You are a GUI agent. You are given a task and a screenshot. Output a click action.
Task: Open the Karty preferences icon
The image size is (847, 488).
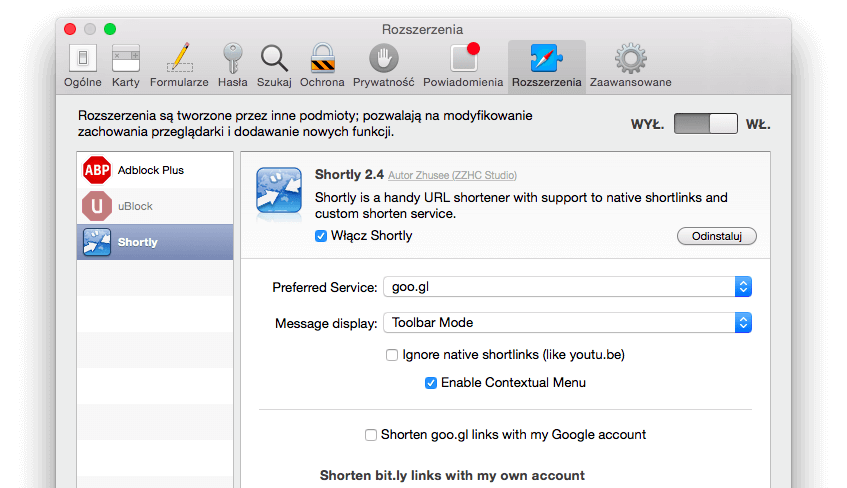[126, 58]
